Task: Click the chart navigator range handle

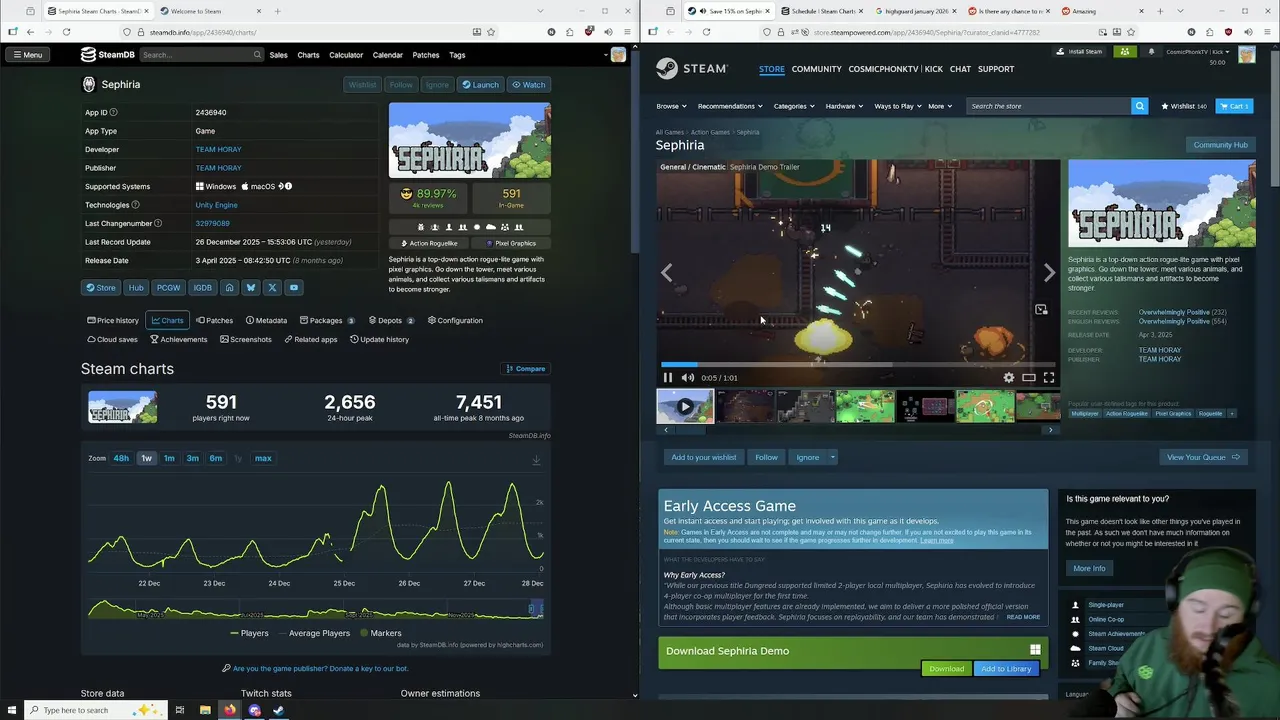Action: point(531,608)
